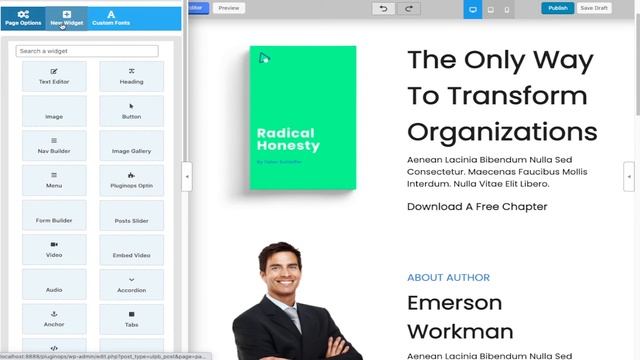Click the 'Download A Free Chapter' text

point(477,207)
